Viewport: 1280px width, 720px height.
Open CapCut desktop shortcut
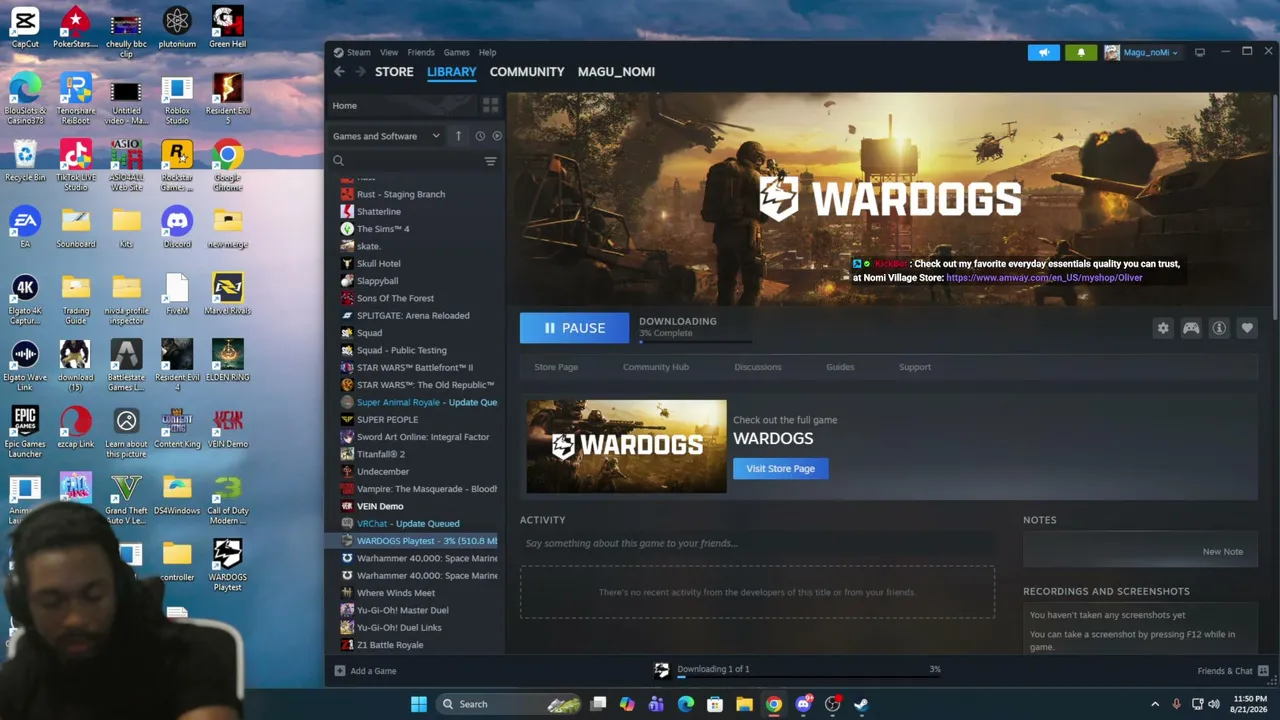click(x=25, y=28)
